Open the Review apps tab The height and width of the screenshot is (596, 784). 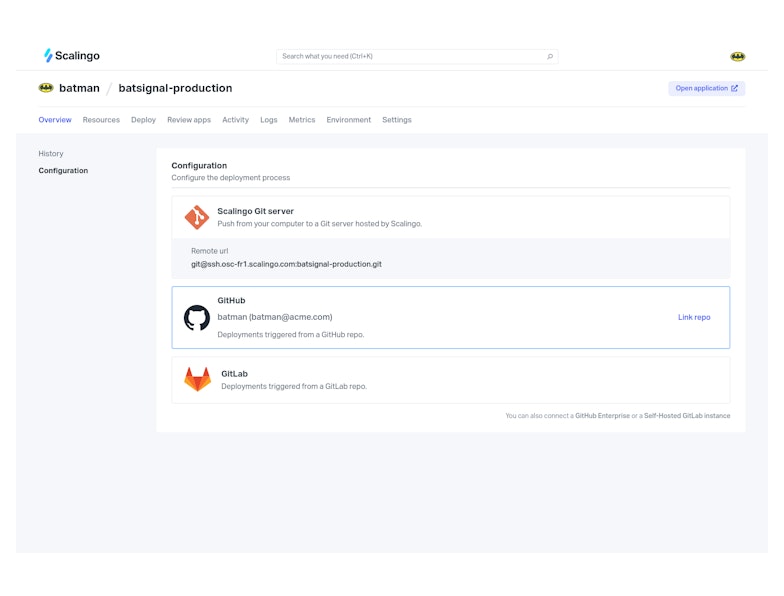[x=189, y=120]
